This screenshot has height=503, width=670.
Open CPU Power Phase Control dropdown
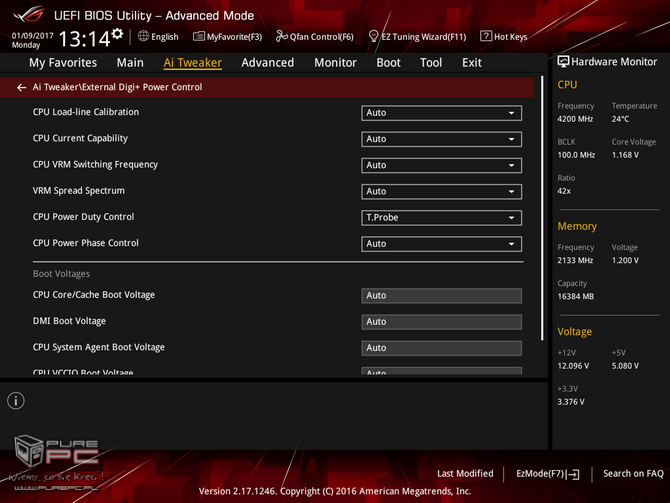[x=441, y=244]
